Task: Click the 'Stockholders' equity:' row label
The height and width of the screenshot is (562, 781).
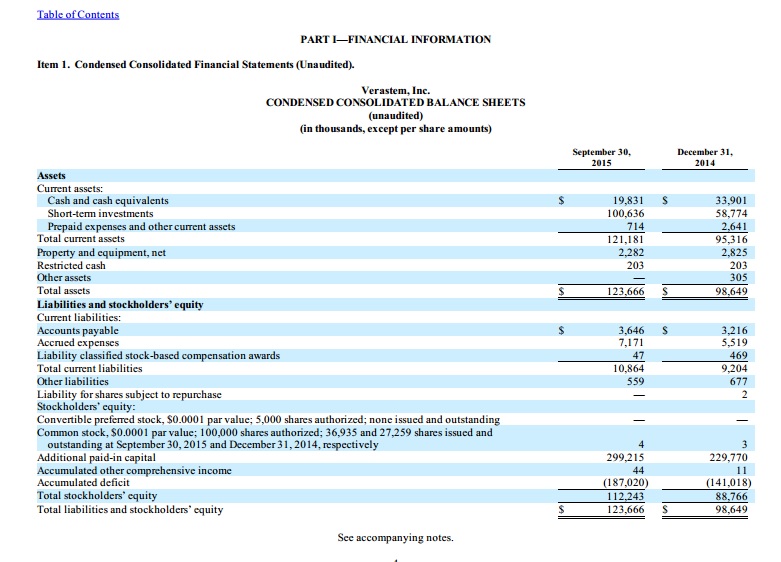Action: (x=86, y=407)
